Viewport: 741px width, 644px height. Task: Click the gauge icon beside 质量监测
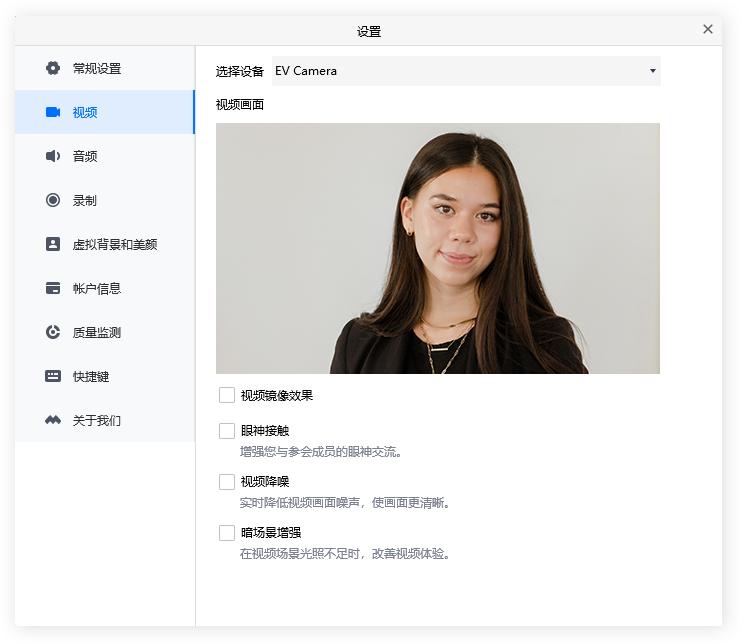click(x=53, y=332)
